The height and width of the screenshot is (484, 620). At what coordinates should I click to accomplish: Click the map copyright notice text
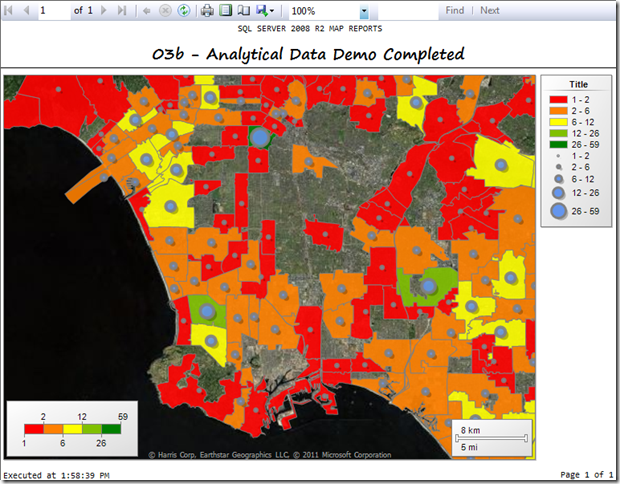click(270, 455)
